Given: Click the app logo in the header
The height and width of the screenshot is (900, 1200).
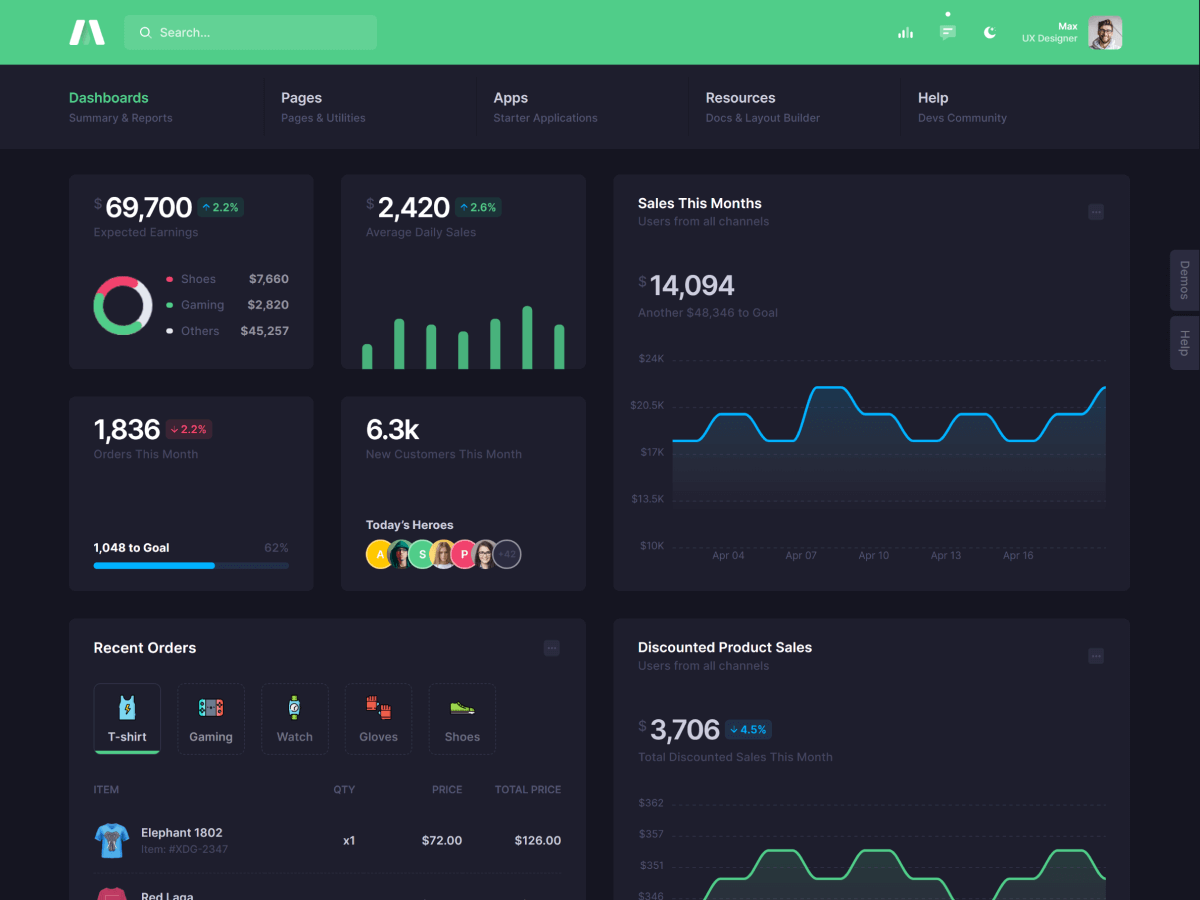Looking at the screenshot, I should tap(87, 32).
